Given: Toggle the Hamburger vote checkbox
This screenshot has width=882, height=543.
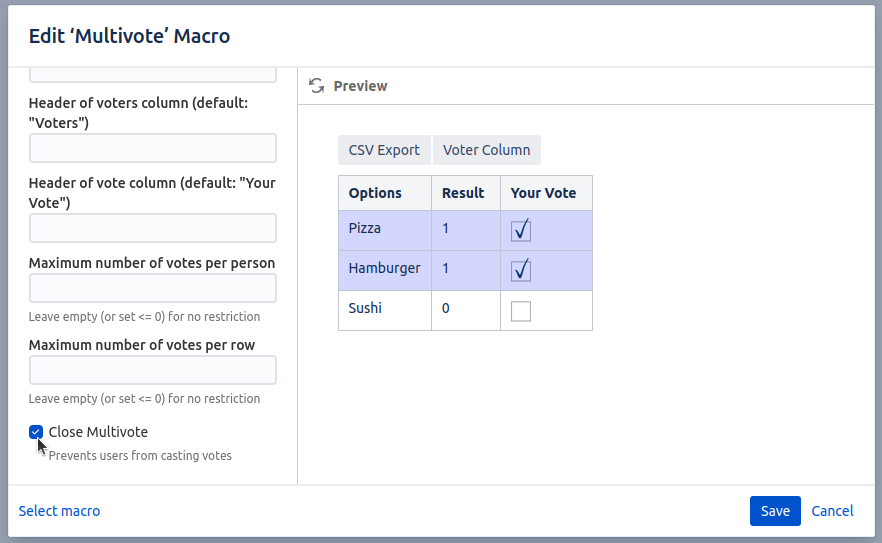Looking at the screenshot, I should pyautogui.click(x=520, y=270).
